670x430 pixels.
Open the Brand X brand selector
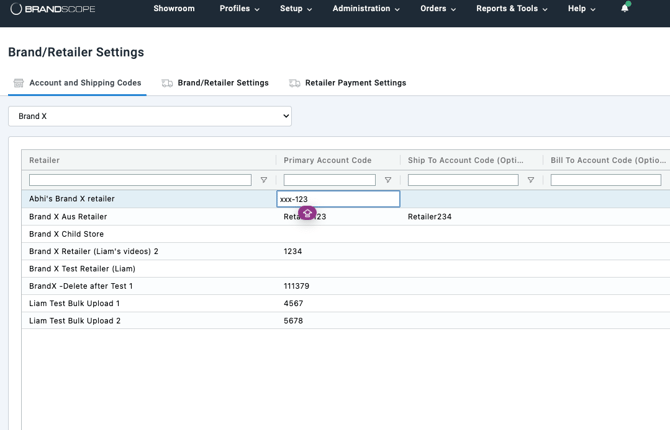[x=150, y=116]
